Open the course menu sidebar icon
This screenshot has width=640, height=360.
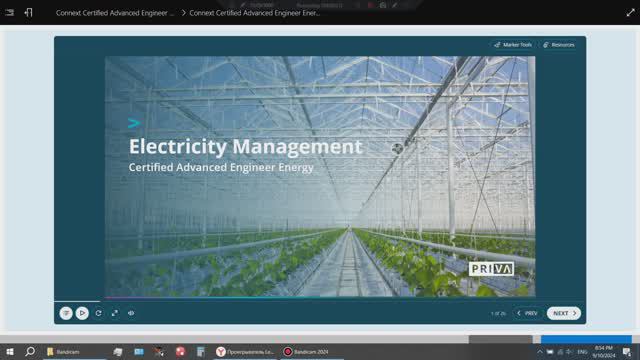(9, 13)
